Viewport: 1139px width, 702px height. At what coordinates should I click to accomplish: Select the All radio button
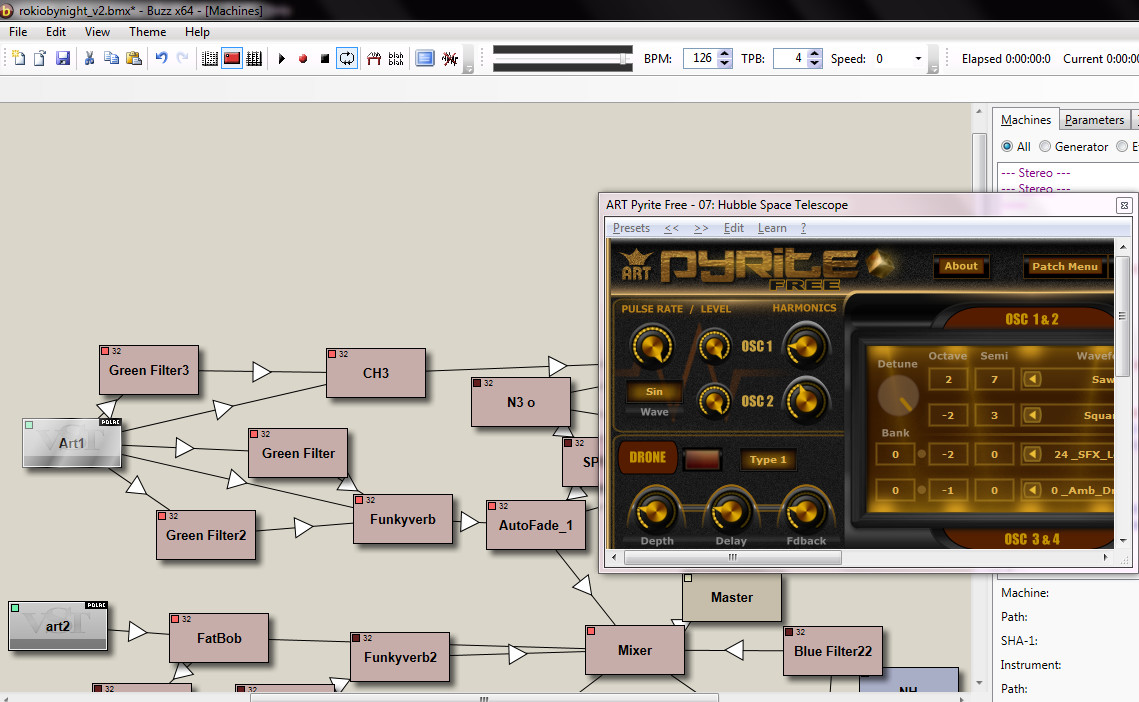pyautogui.click(x=1007, y=146)
